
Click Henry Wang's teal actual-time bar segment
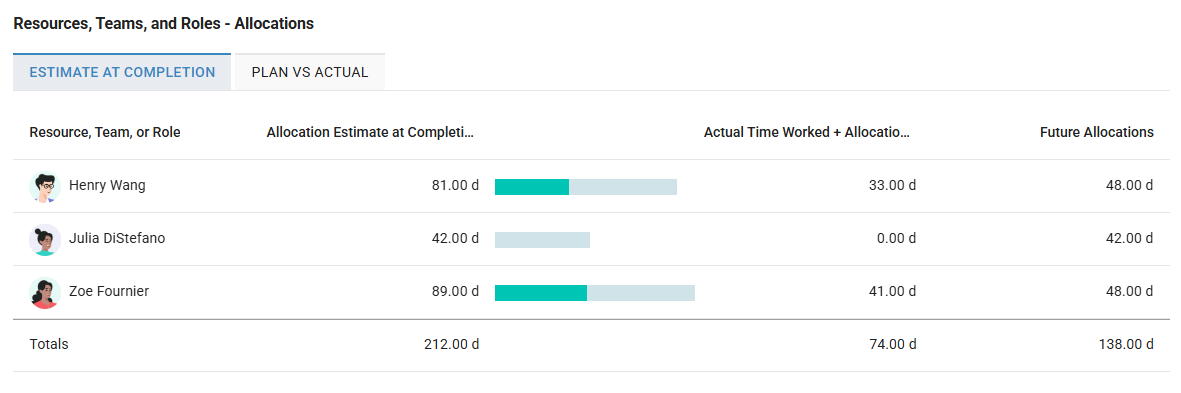pos(532,187)
